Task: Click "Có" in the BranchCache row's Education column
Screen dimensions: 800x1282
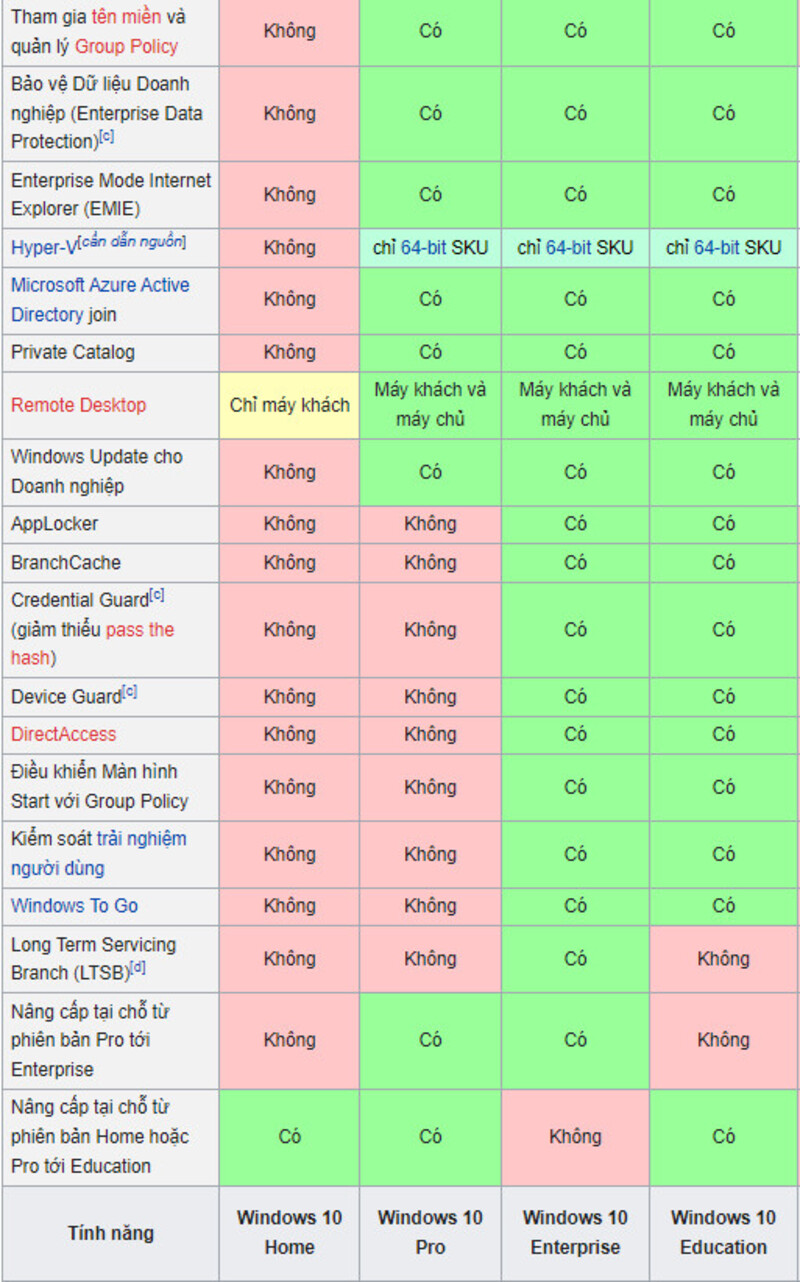Action: coord(724,562)
